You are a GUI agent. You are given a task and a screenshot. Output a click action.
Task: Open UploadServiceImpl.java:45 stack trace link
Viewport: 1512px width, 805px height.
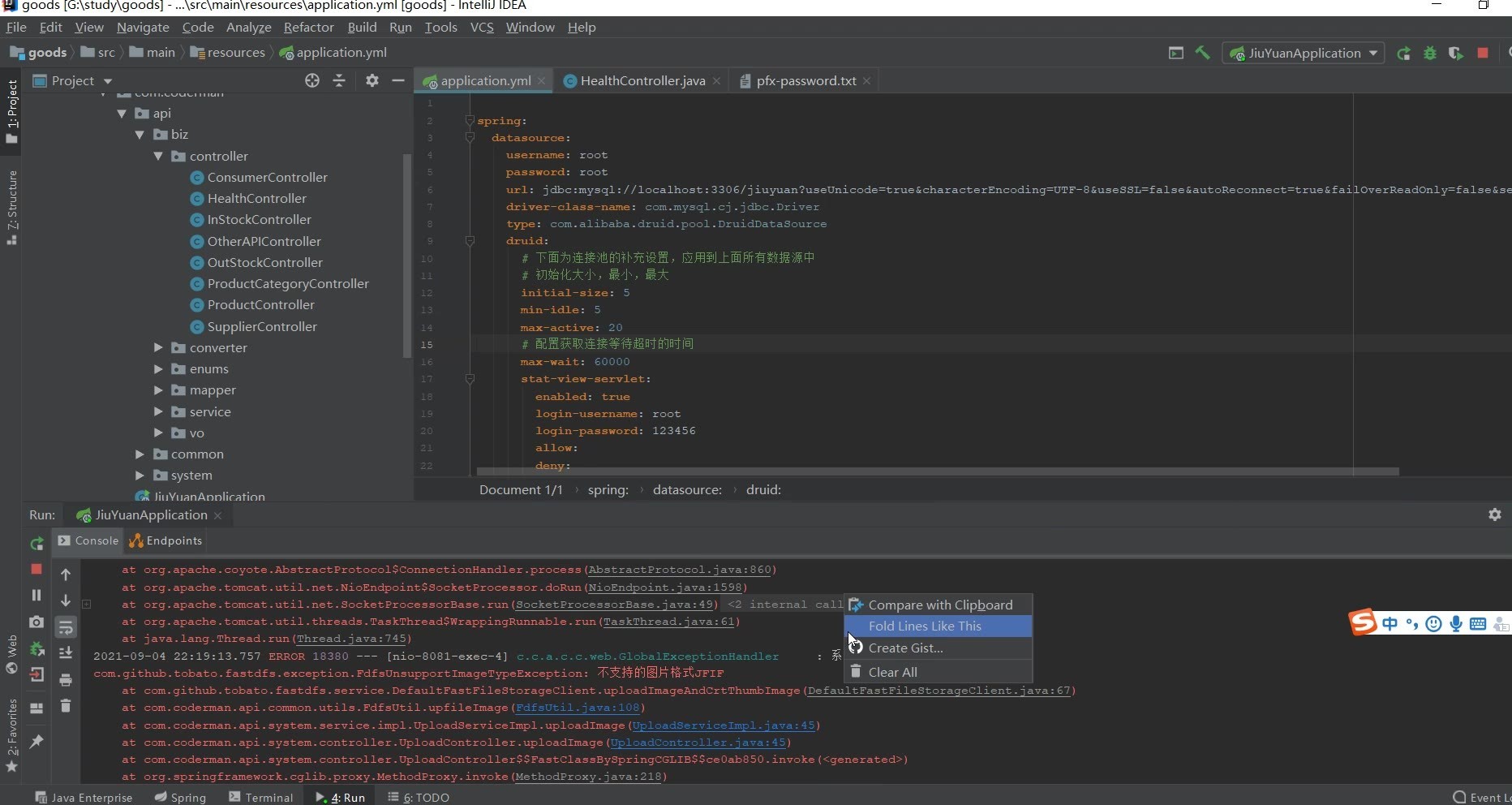coord(724,725)
